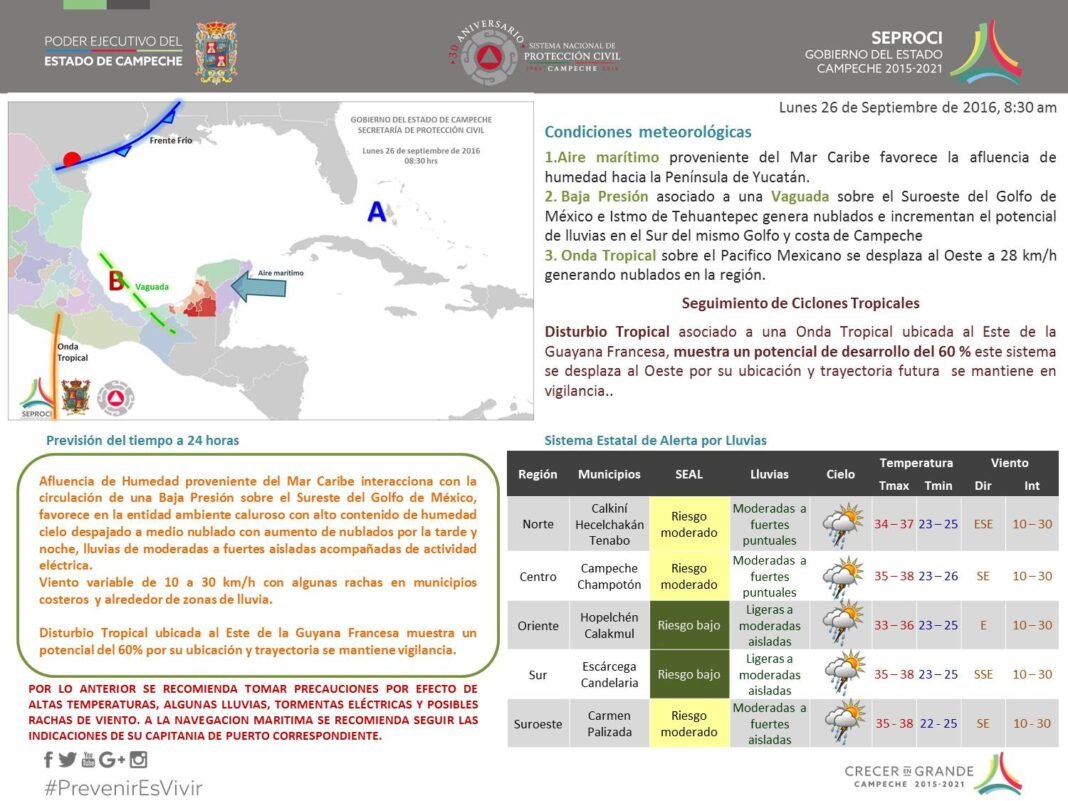The width and height of the screenshot is (1068, 801).
Task: Click the Facebook icon
Action: tap(50, 760)
